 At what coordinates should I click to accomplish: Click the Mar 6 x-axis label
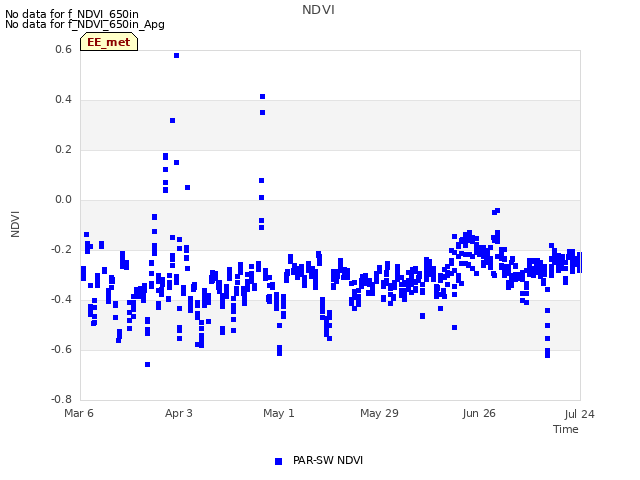tap(79, 413)
